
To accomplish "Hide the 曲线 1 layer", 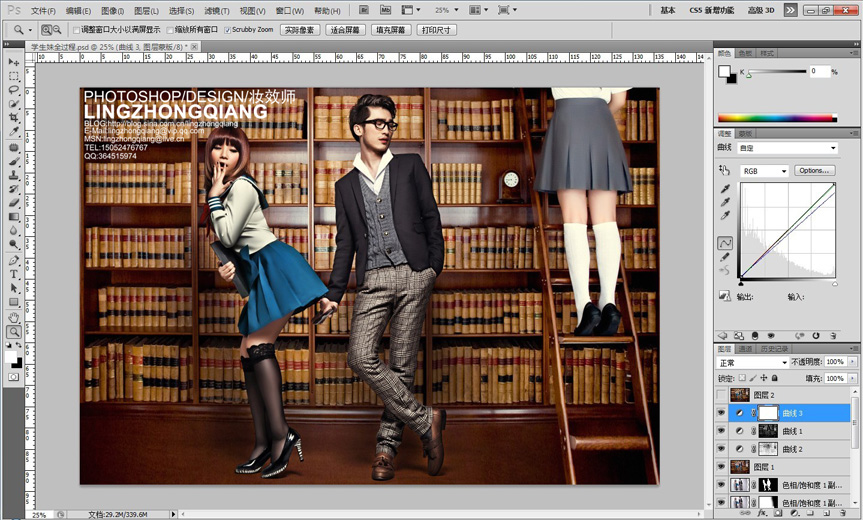I will point(721,431).
